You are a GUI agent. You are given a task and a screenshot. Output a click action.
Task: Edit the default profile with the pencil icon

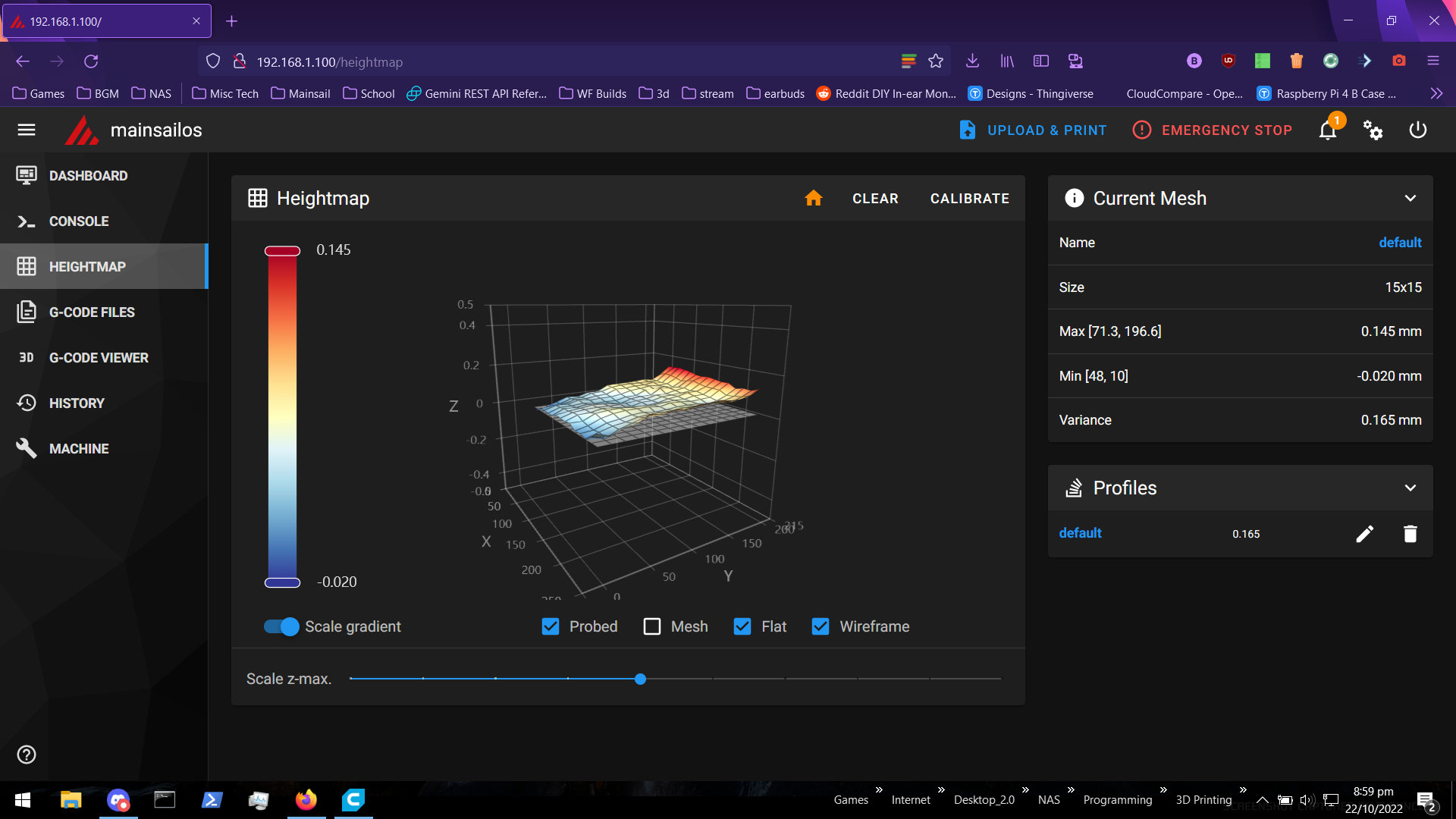pyautogui.click(x=1364, y=534)
